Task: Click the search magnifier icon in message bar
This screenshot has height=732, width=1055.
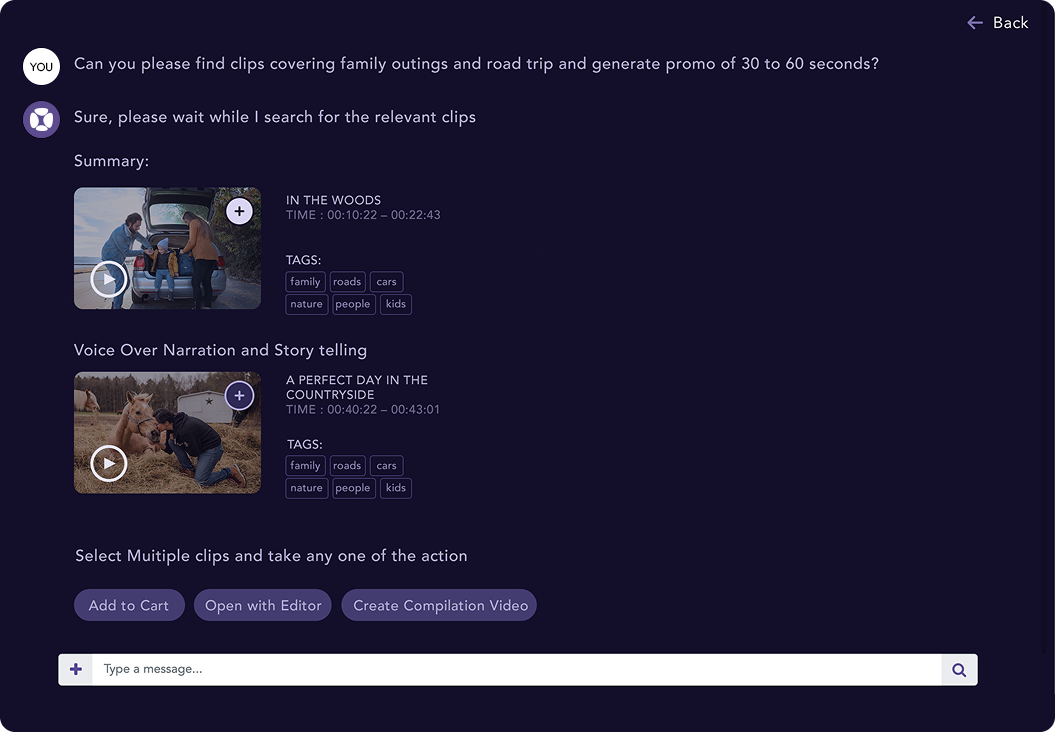Action: 959,669
